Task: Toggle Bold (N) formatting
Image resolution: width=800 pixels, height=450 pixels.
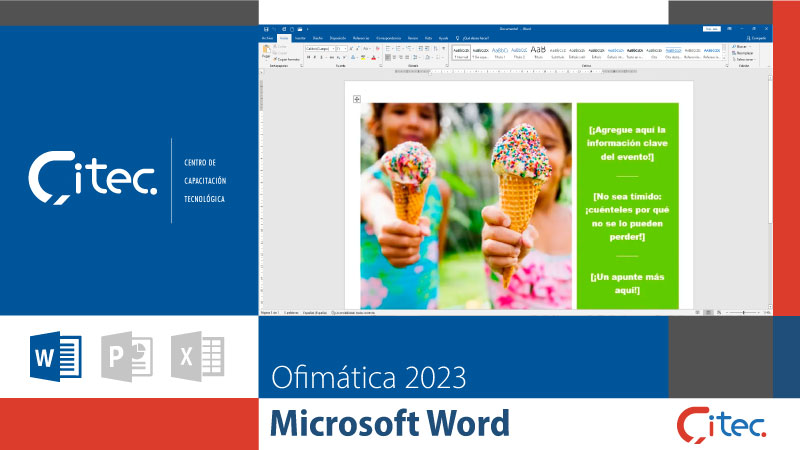Action: [x=307, y=58]
